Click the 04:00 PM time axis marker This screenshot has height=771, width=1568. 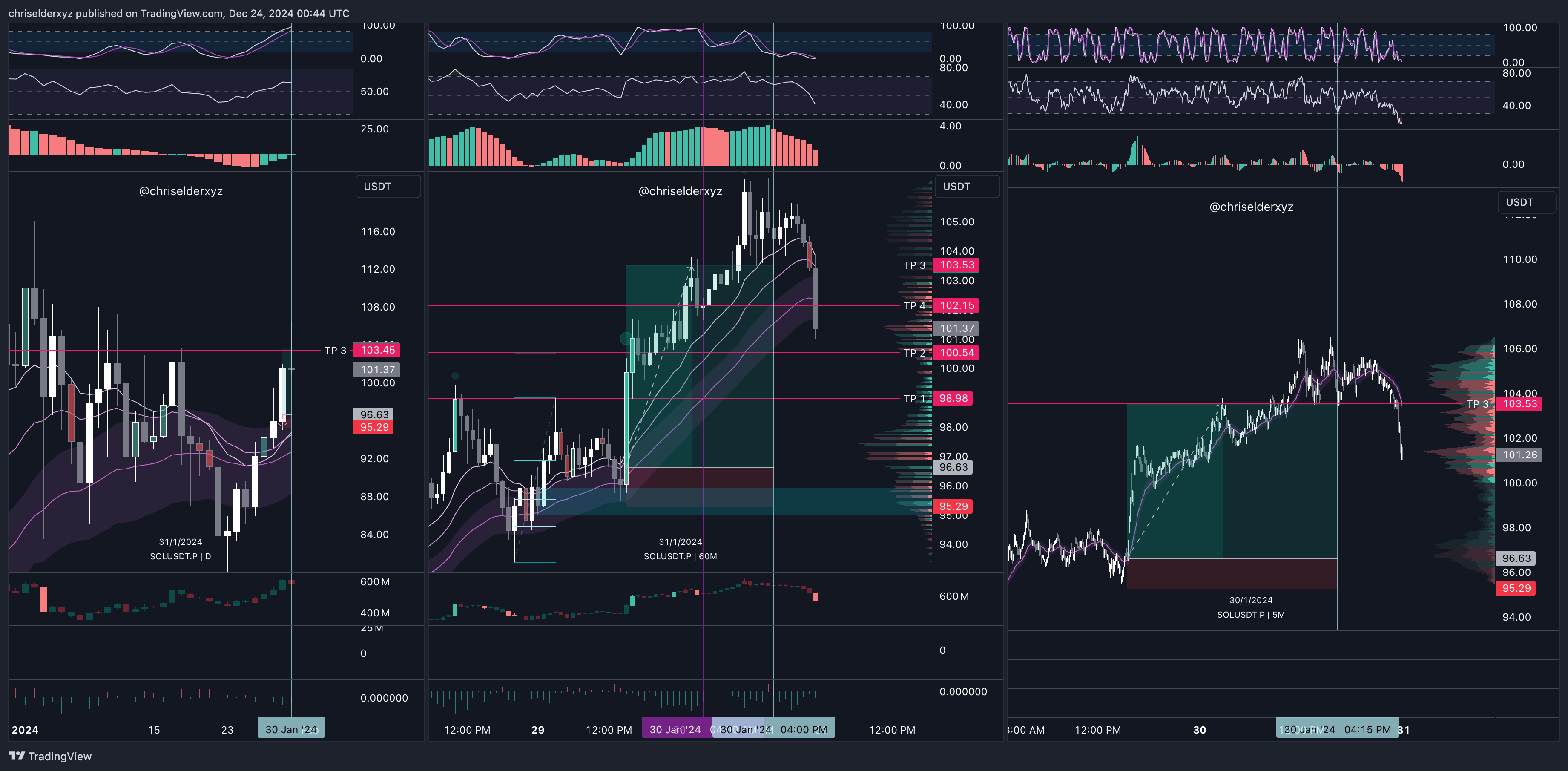click(803, 730)
